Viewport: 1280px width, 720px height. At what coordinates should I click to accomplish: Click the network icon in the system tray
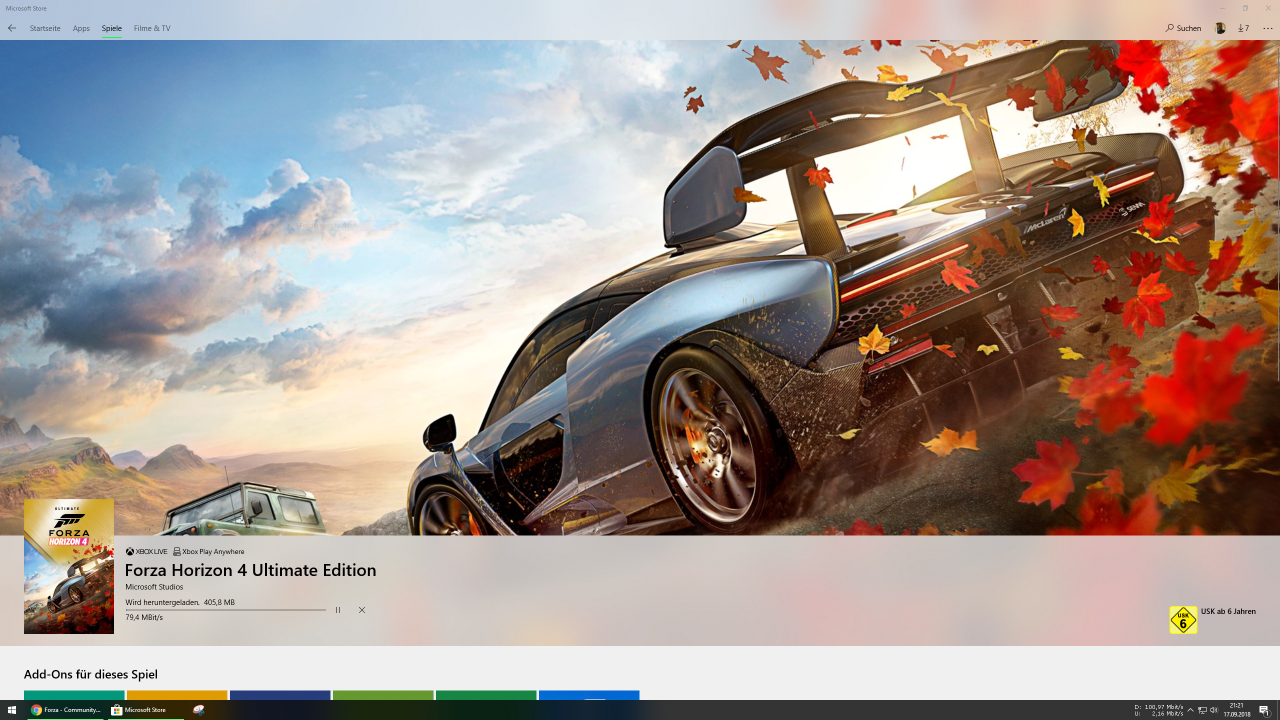tap(1202, 710)
